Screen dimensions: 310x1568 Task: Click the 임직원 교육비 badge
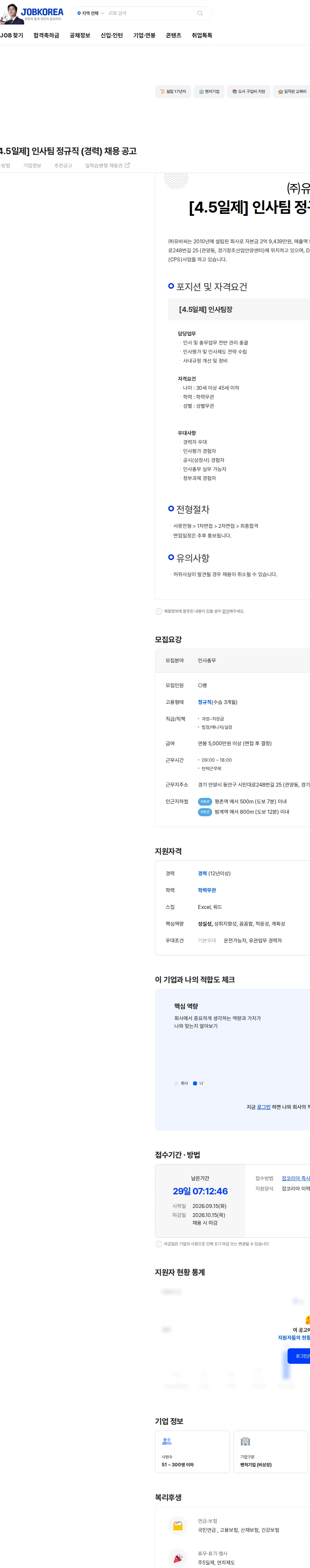(x=292, y=91)
